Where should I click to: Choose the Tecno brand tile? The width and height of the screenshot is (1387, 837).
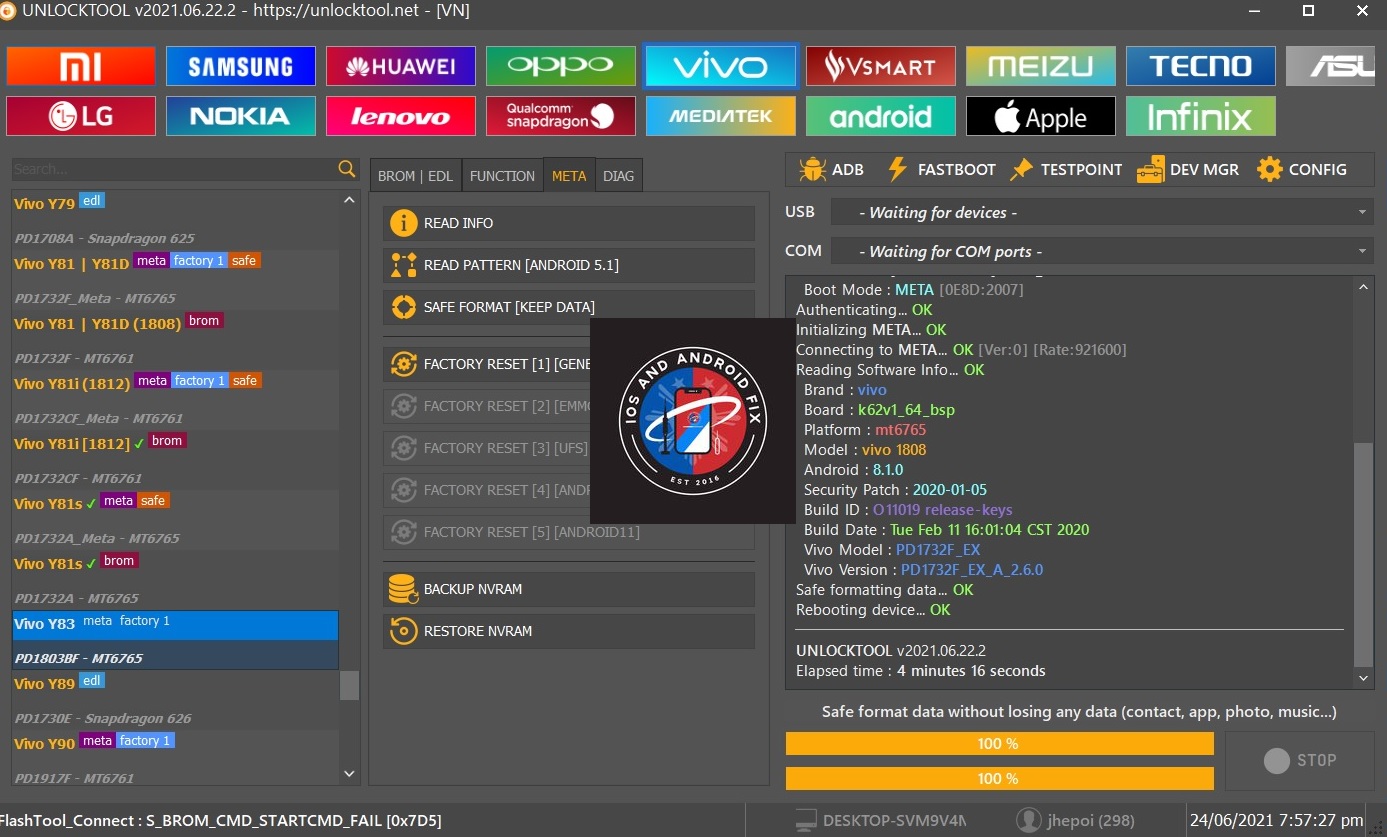click(1201, 66)
